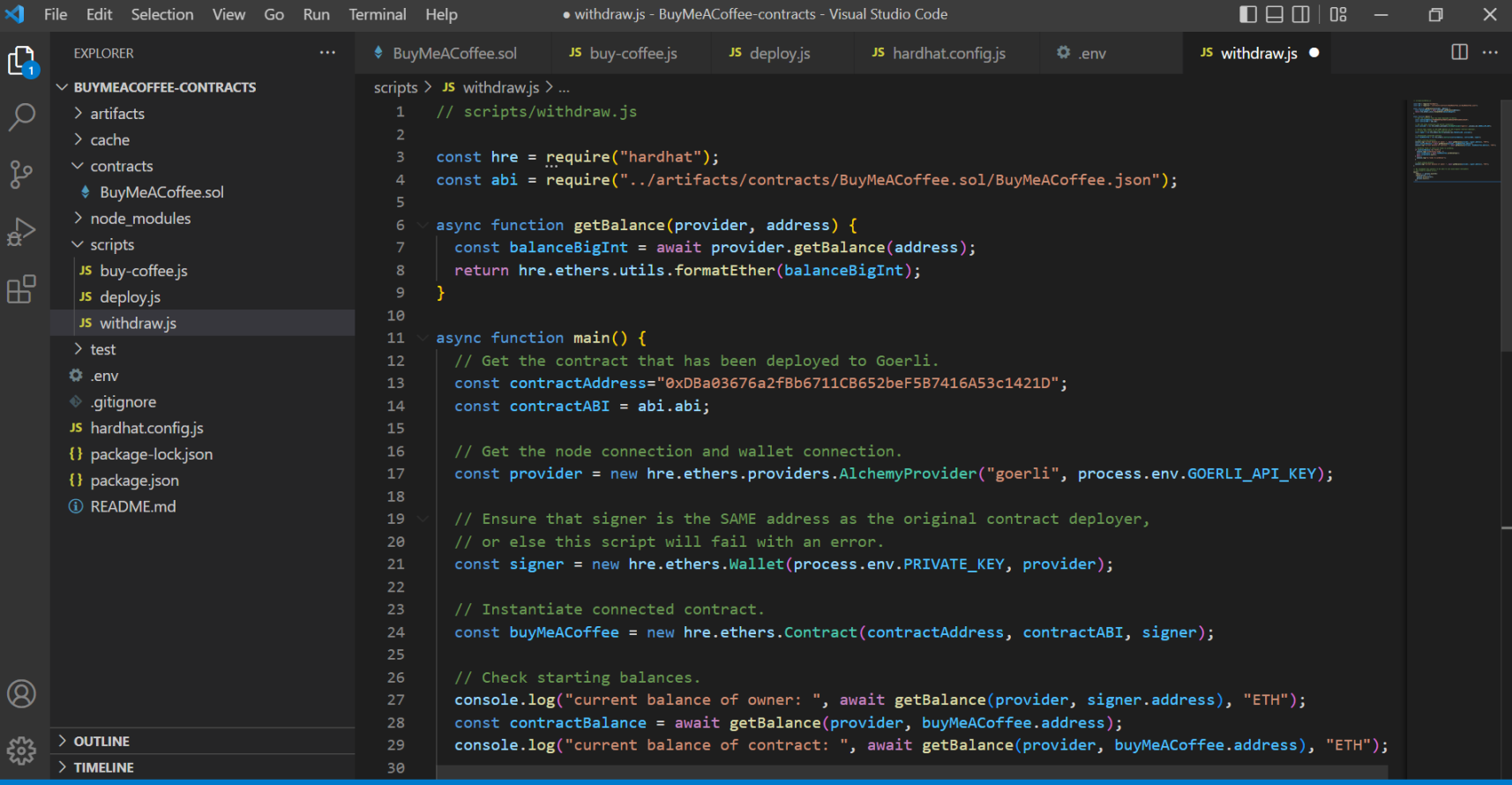Collapse the scripts folder

[x=112, y=245]
